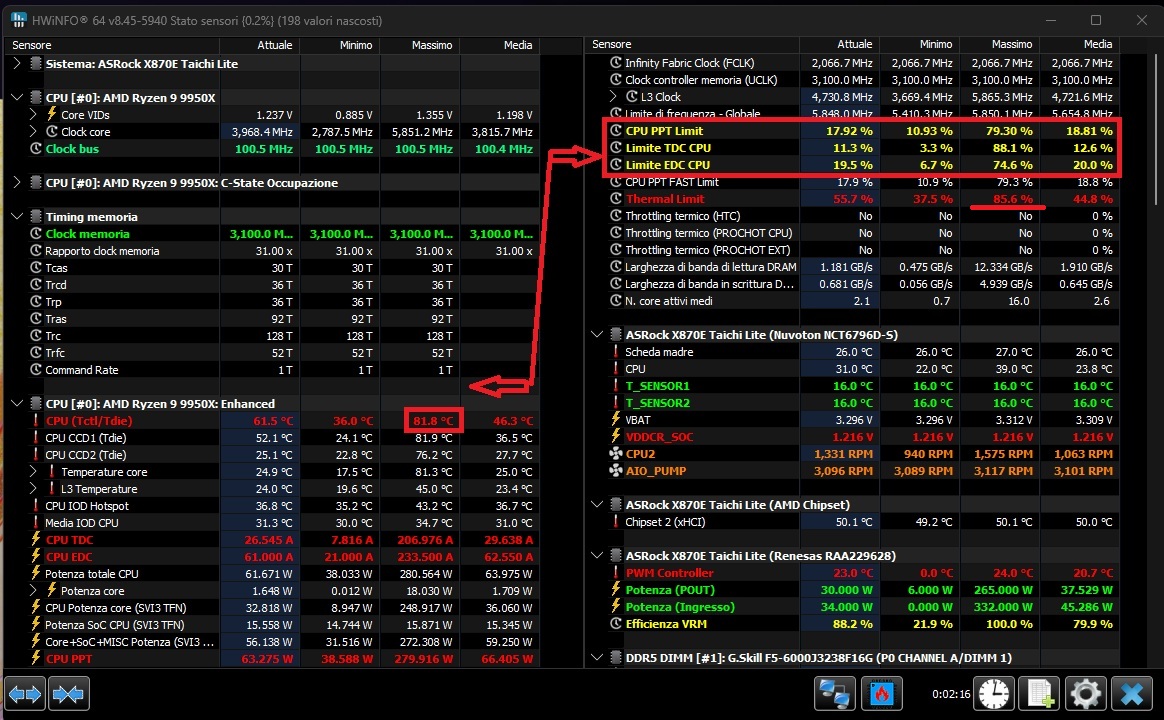This screenshot has width=1164, height=720.
Task: Click the flame sensor alert icon
Action: [881, 694]
